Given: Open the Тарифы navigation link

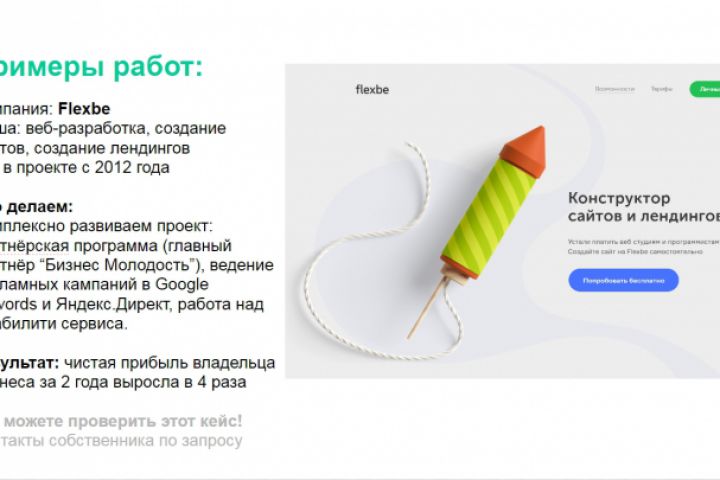Looking at the screenshot, I should pyautogui.click(x=661, y=89).
